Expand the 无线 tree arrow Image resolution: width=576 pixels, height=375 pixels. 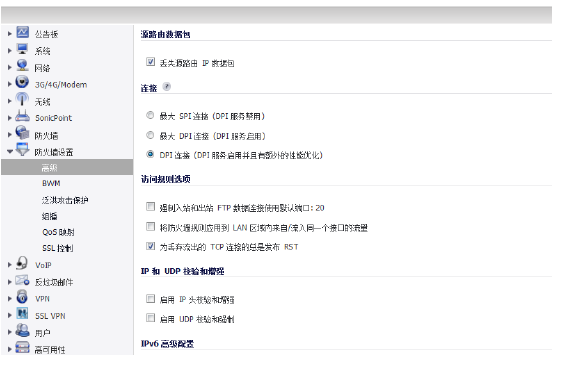click(x=10, y=101)
